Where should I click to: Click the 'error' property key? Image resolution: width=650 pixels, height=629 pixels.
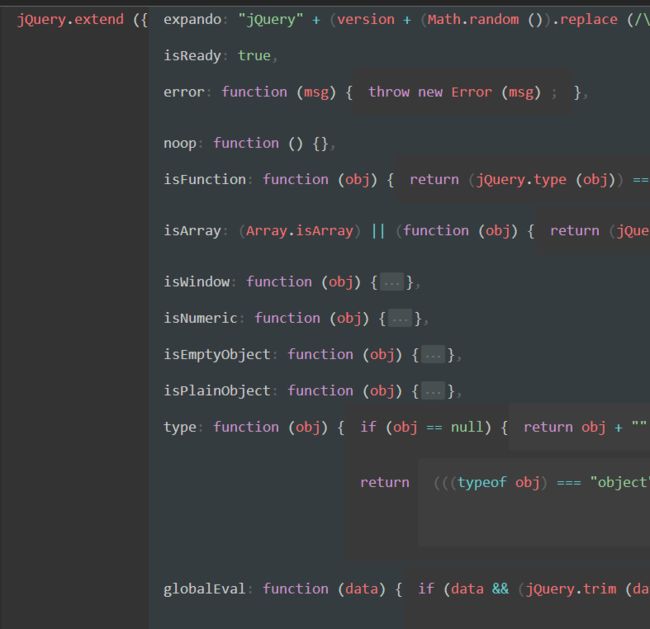(x=184, y=92)
